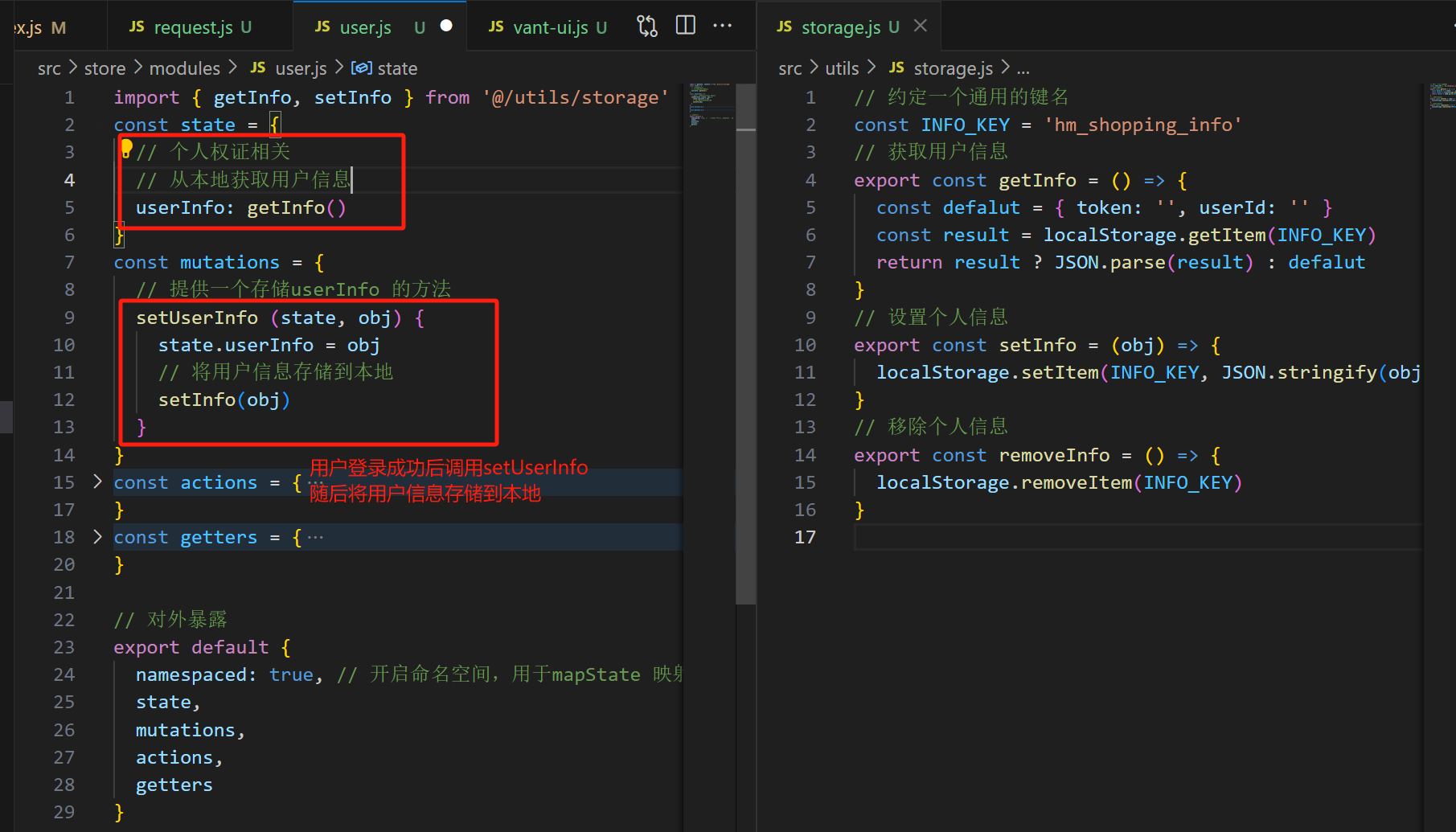Click JS icon on vant-ui.js tab

pos(496,27)
